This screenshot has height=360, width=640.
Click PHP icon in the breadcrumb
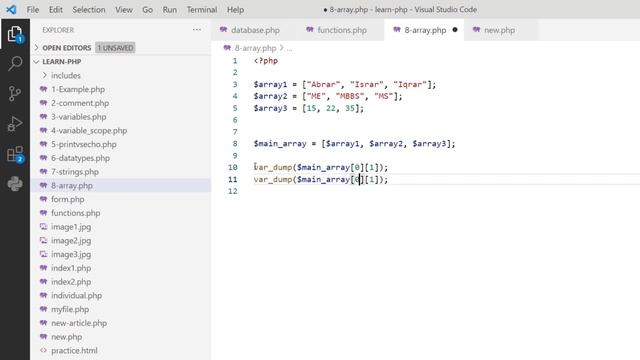pyautogui.click(x=227, y=48)
